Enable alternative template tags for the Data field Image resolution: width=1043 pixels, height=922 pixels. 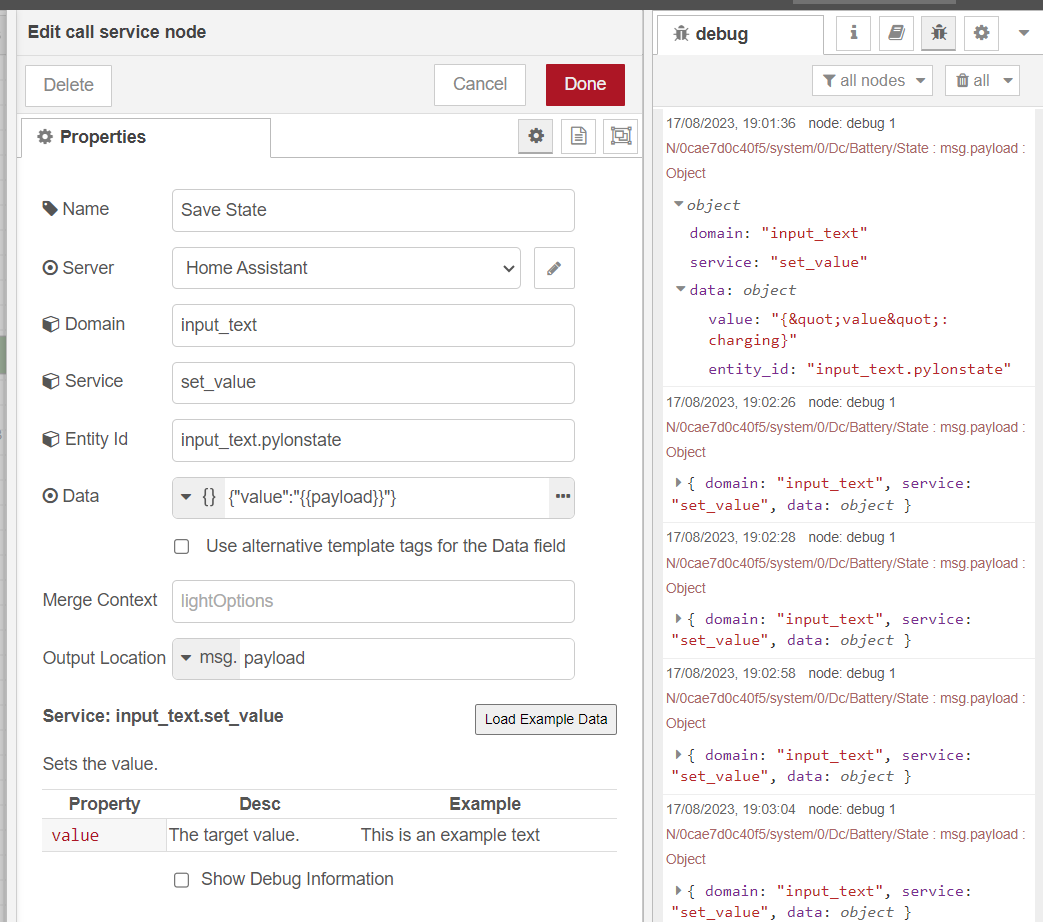pos(182,547)
